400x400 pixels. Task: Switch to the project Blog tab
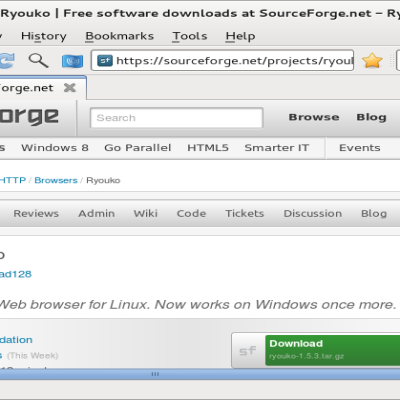(x=374, y=213)
